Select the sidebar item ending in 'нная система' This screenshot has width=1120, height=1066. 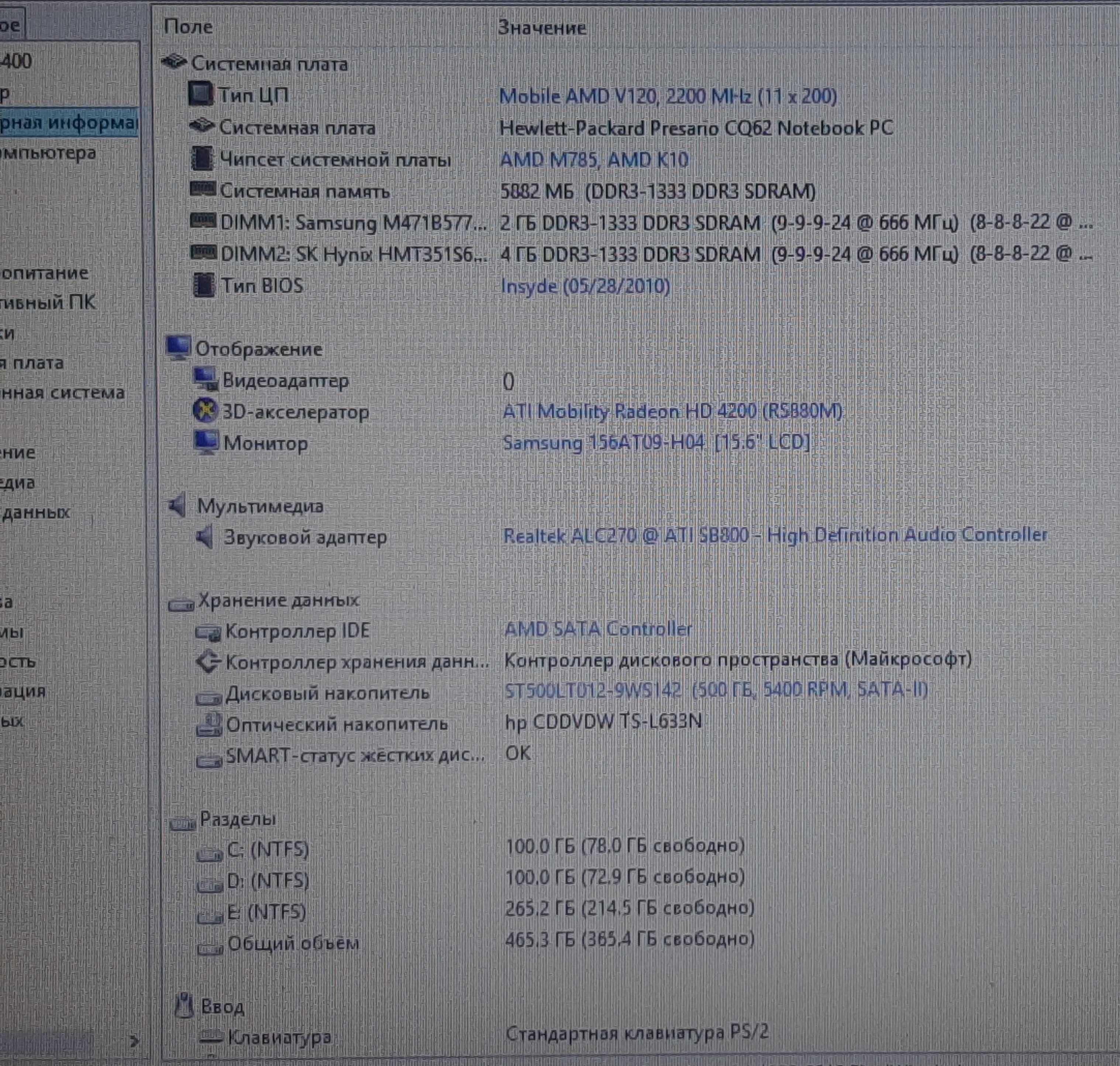pyautogui.click(x=62, y=393)
